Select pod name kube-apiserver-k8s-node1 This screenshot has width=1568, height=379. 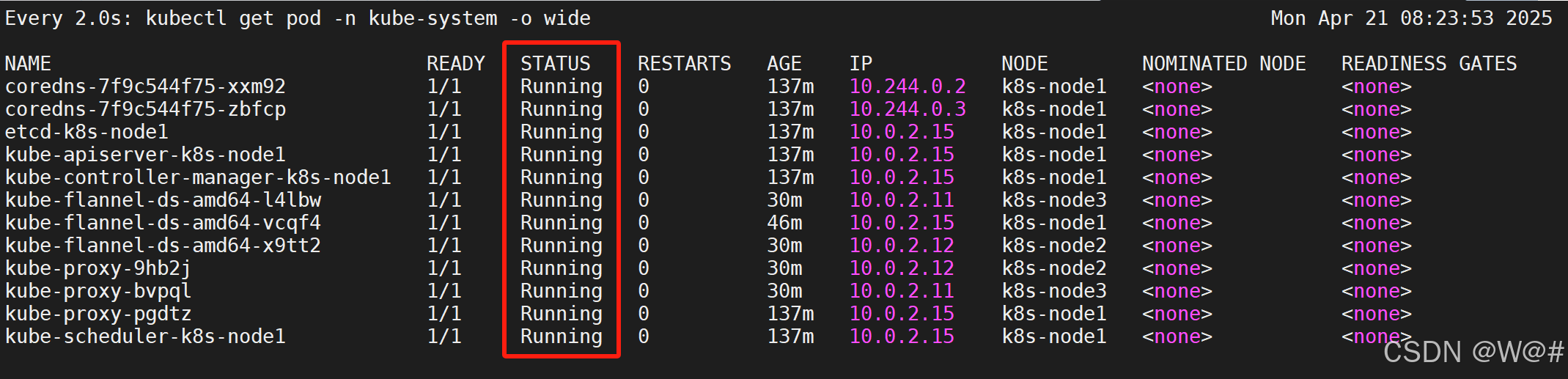pos(145,155)
